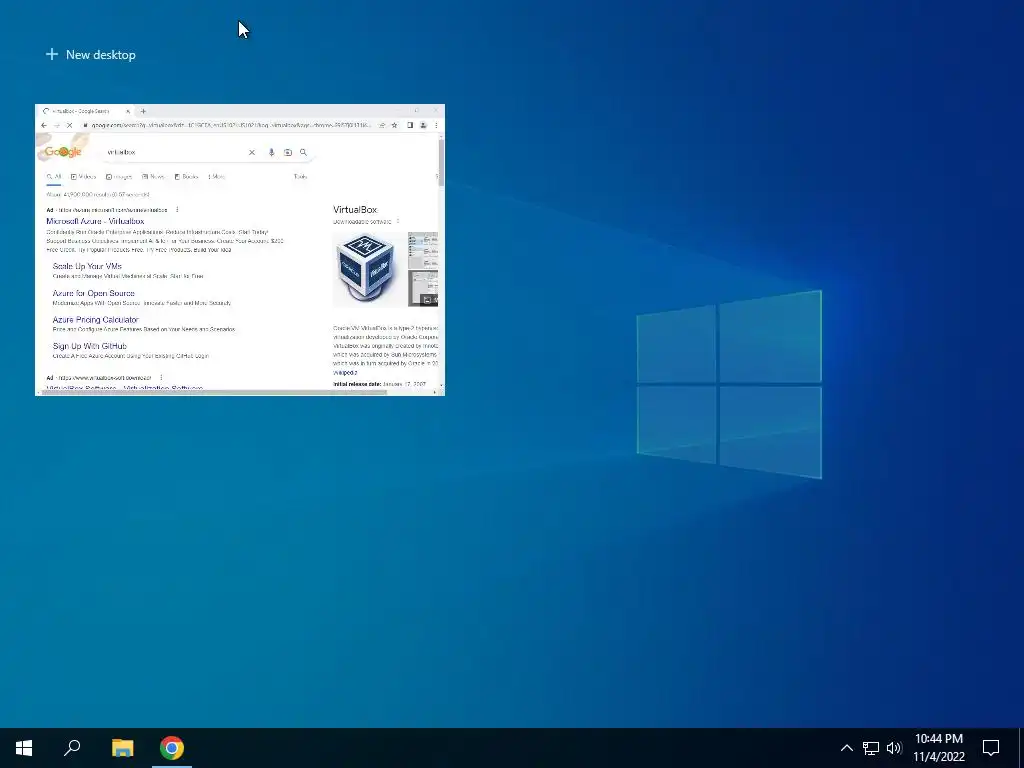The height and width of the screenshot is (768, 1024).
Task: Bookmark the page with the star icon
Action: click(x=394, y=125)
